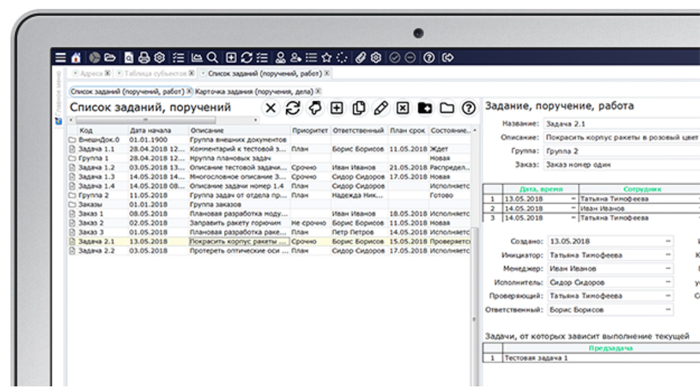700x387 pixels.
Task: Open the dropdown of the Исполнитель field
Action: (668, 282)
